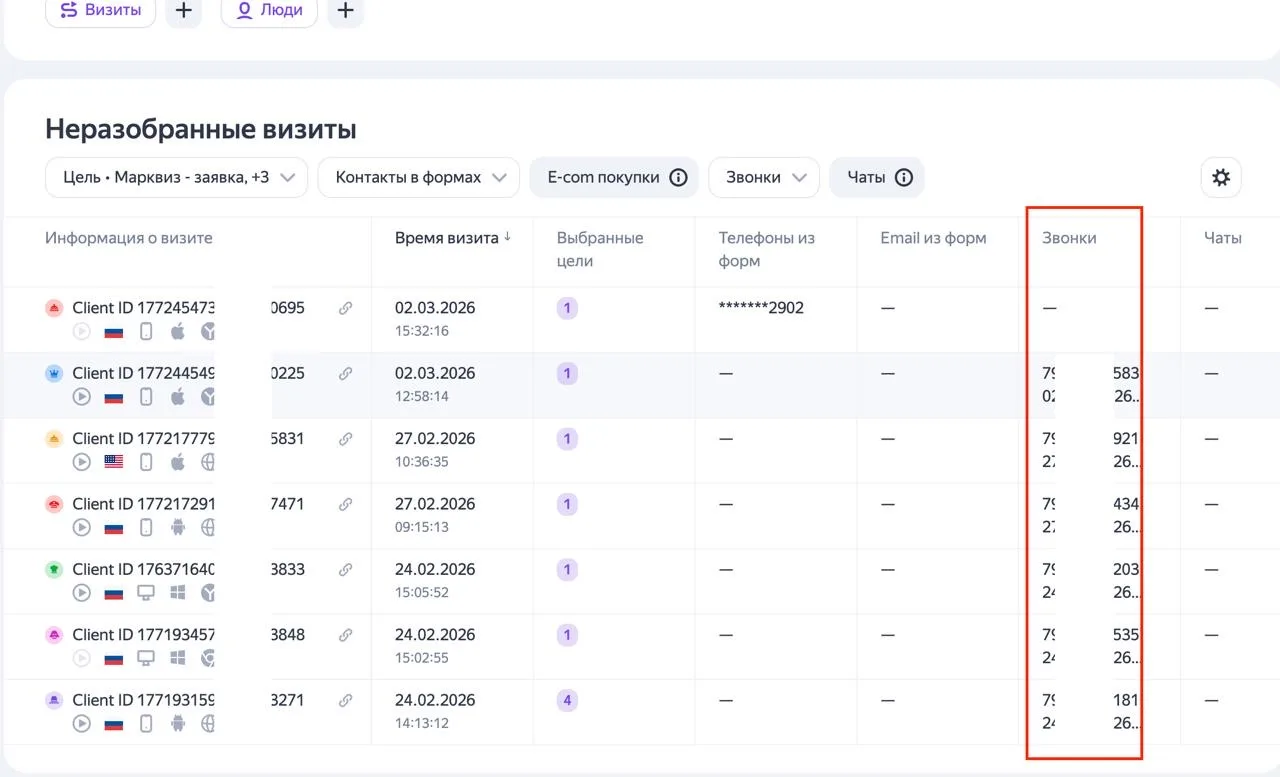Screen dimensions: 1280x777
Task: Click the desktop monitor icon in the 15:02:55 visit
Action: (x=146, y=658)
